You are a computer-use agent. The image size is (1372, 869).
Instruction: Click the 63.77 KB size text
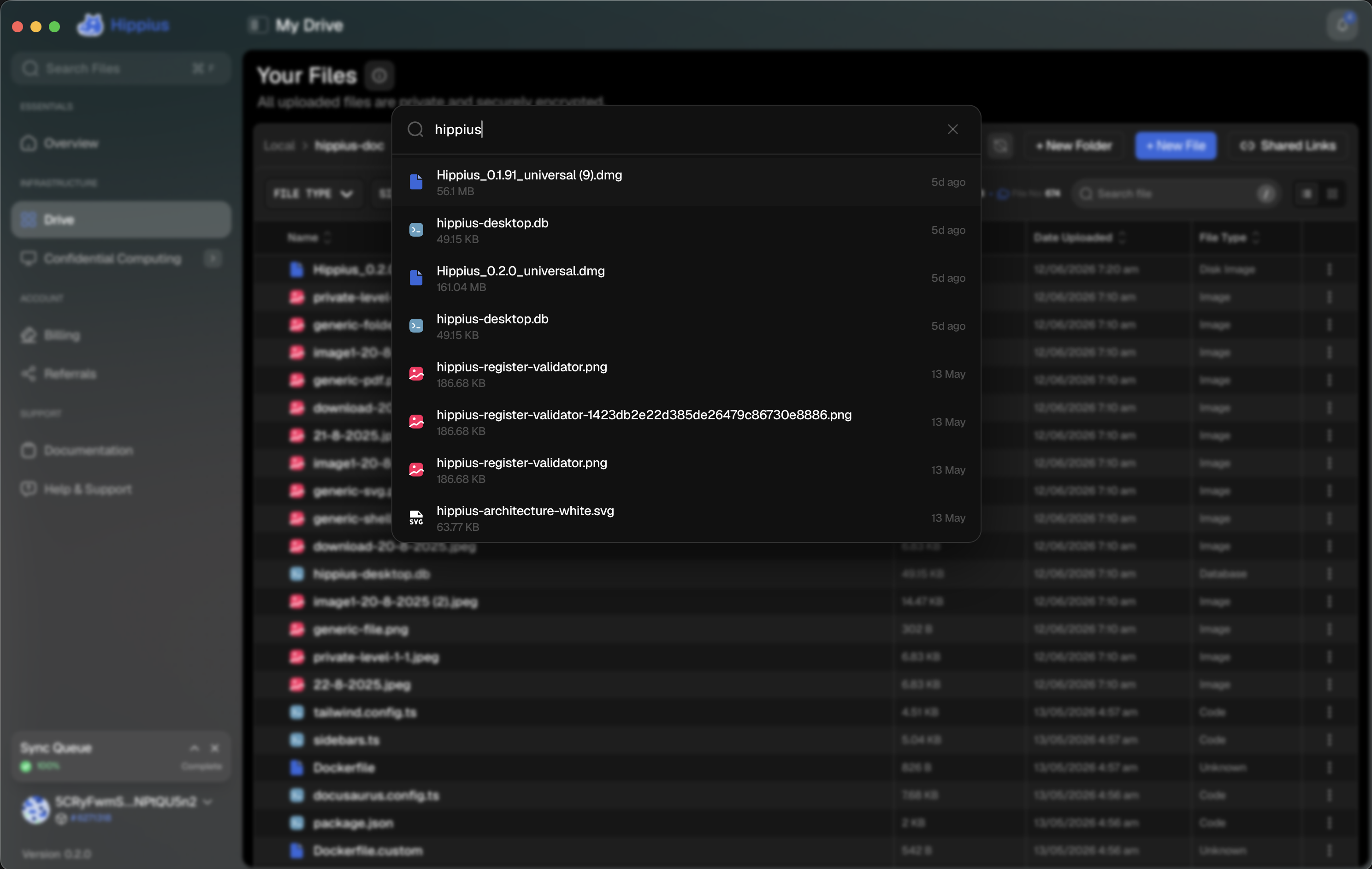[x=458, y=528]
